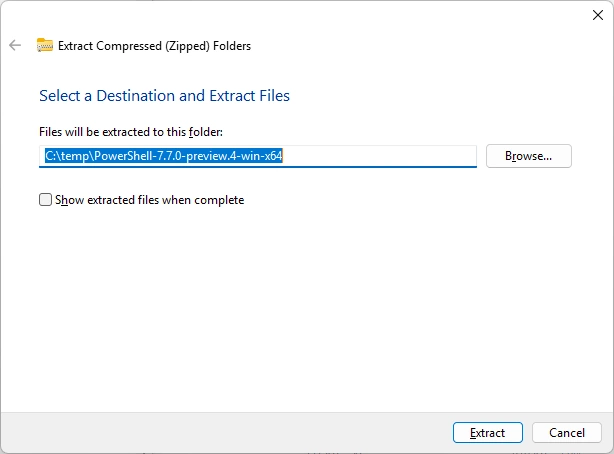This screenshot has height=454, width=614.
Task: Click the 'Destination' word in the heading
Action: (x=136, y=96)
